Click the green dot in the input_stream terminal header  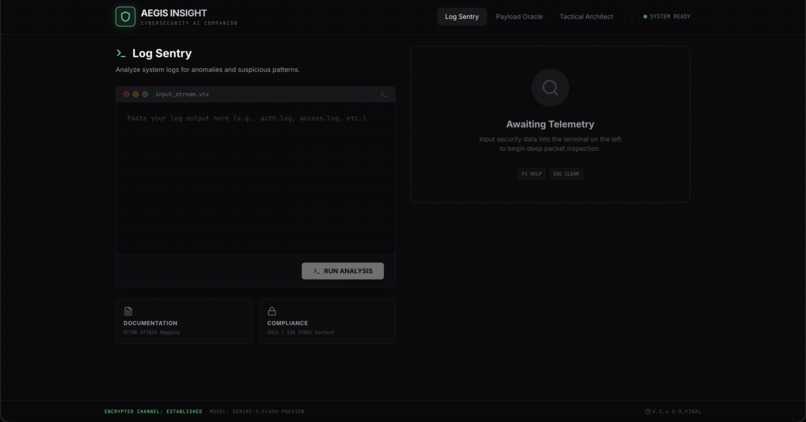pyautogui.click(x=145, y=94)
